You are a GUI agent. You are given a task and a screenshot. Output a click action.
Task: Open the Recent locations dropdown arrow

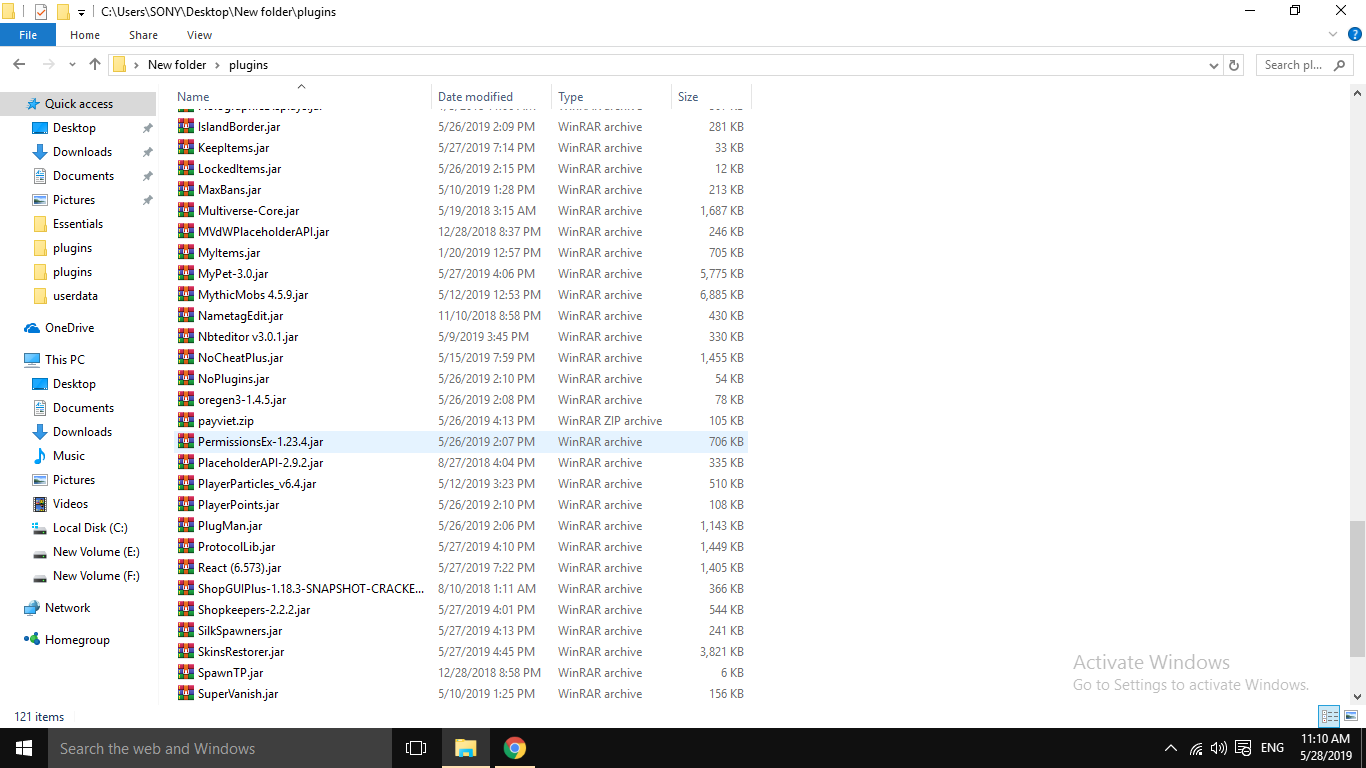coord(72,65)
